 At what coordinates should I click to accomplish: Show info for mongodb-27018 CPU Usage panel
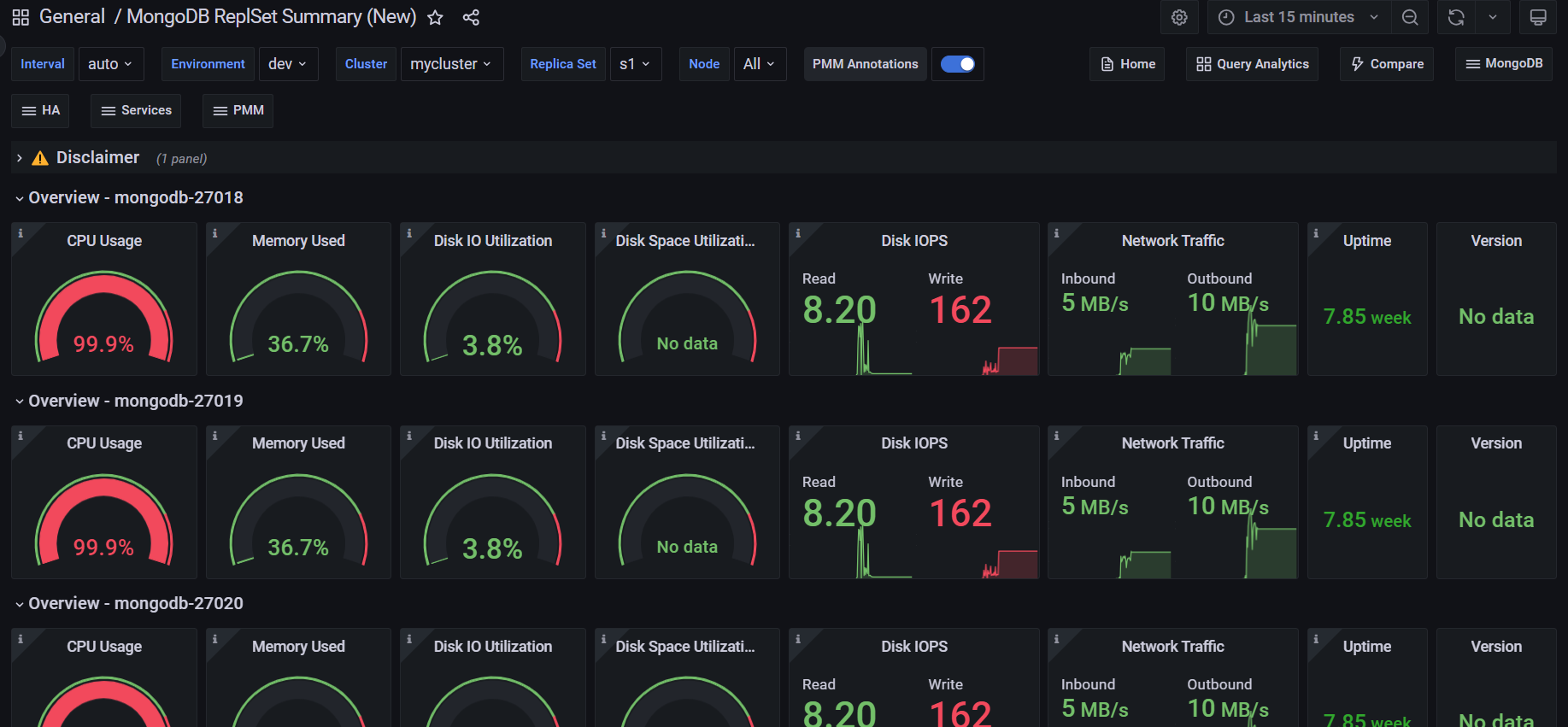(21, 233)
